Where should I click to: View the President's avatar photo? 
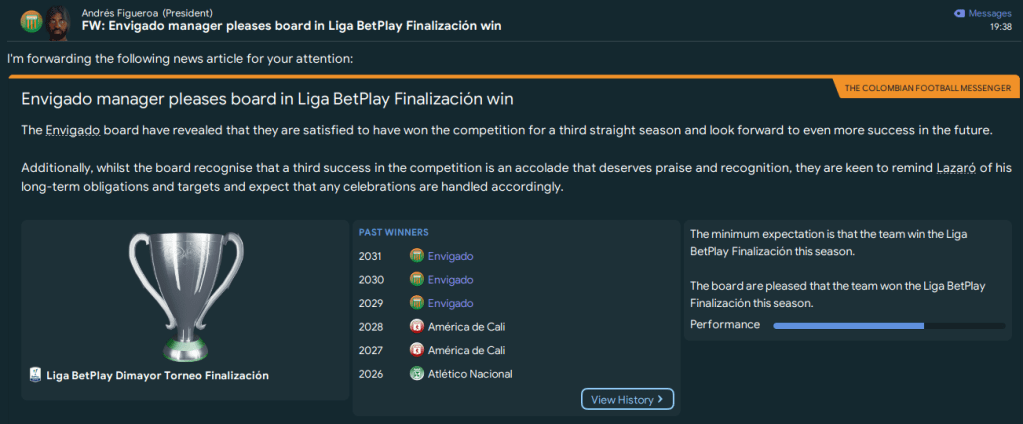point(60,20)
